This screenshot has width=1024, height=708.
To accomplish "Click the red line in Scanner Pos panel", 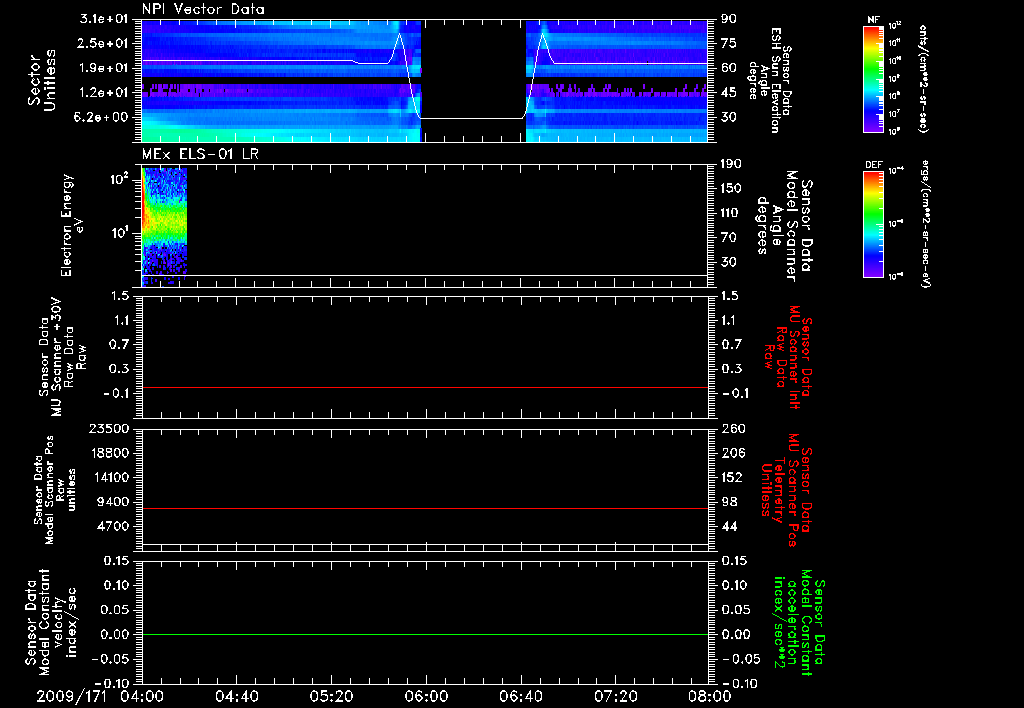I will click(425, 508).
